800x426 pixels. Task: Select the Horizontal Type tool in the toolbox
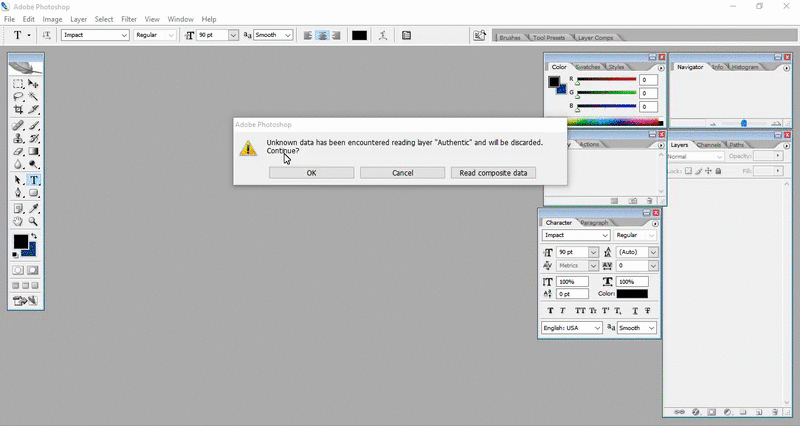tap(33, 180)
